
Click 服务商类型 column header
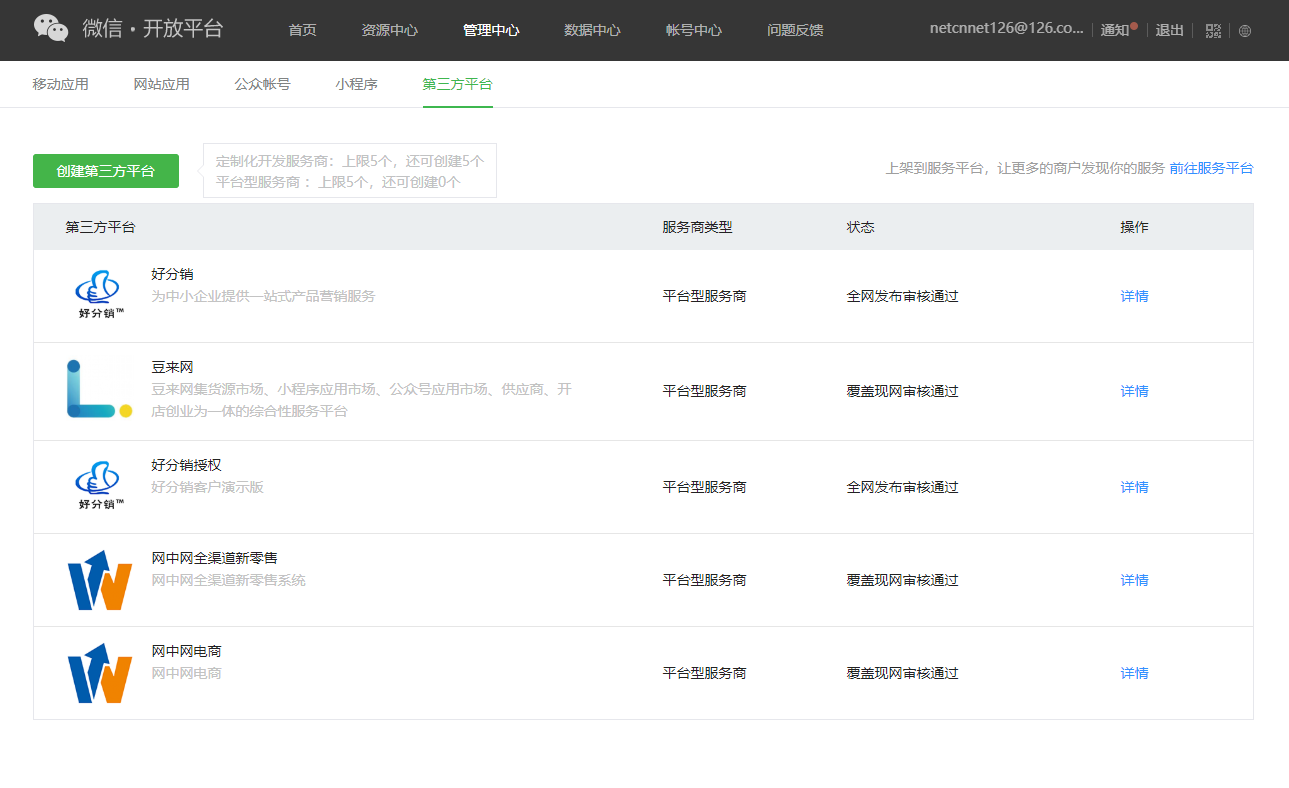[x=697, y=227]
